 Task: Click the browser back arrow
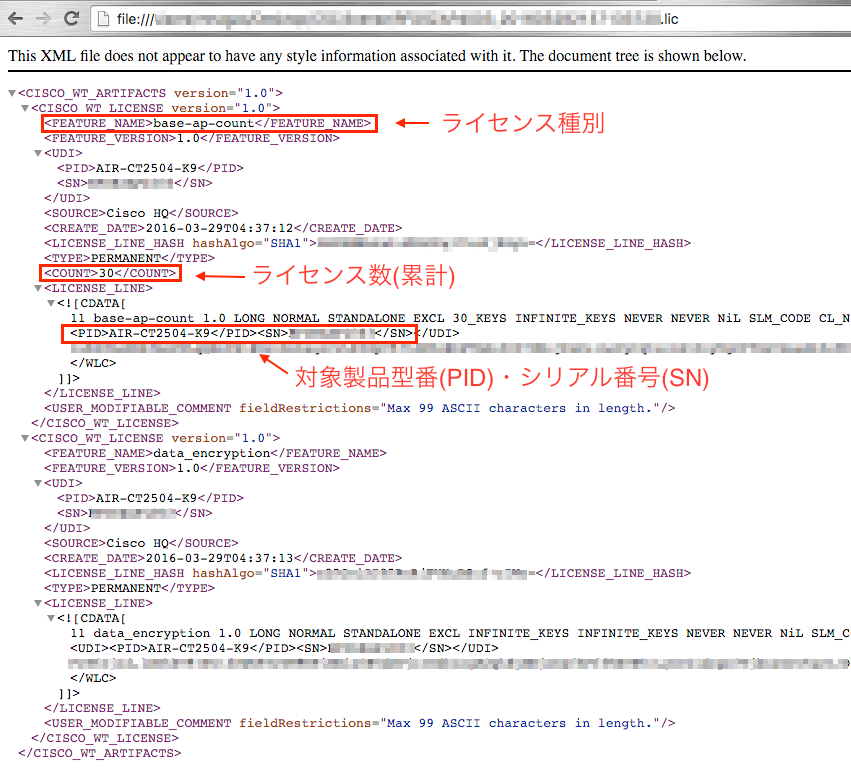16,18
